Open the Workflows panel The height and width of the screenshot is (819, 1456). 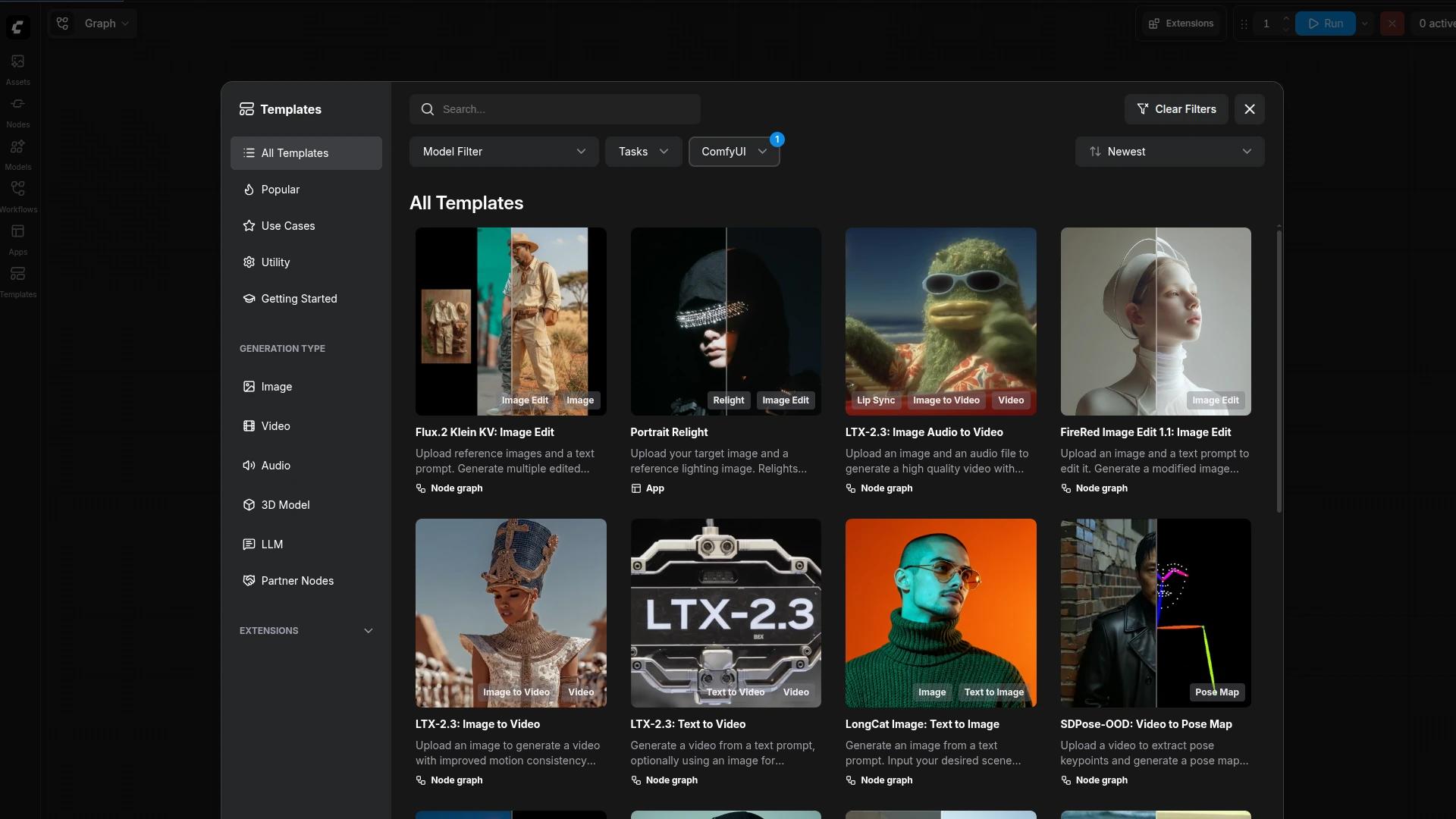[17, 195]
